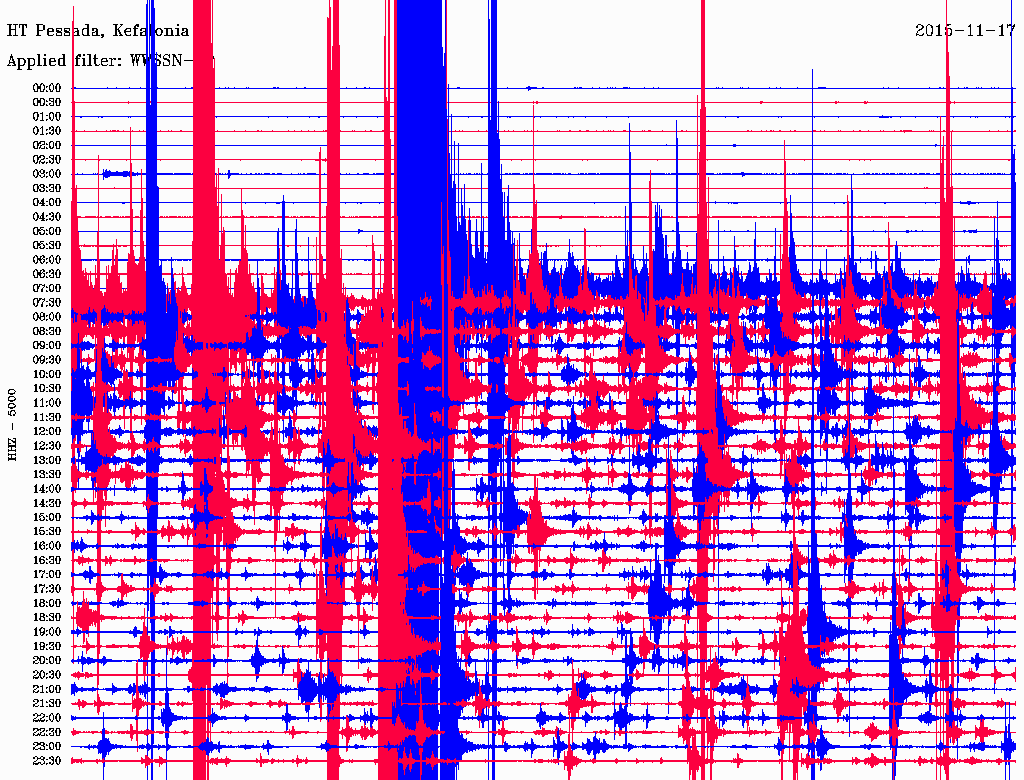Click the 05:00 row label

(47, 231)
